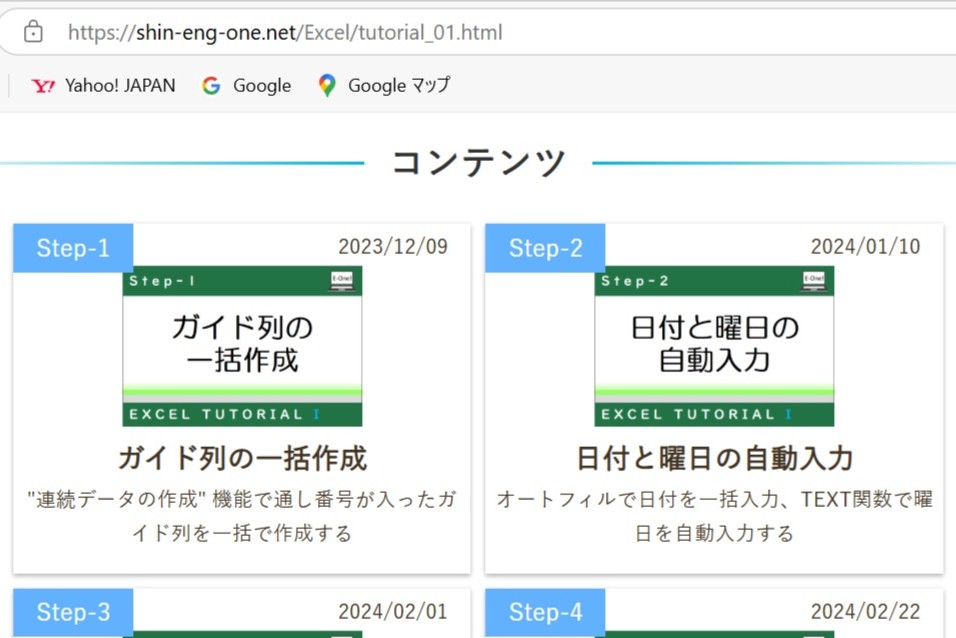Open the Yahoo! JAPAN bookmark
Image resolution: width=956 pixels, height=638 pixels.
coord(103,85)
